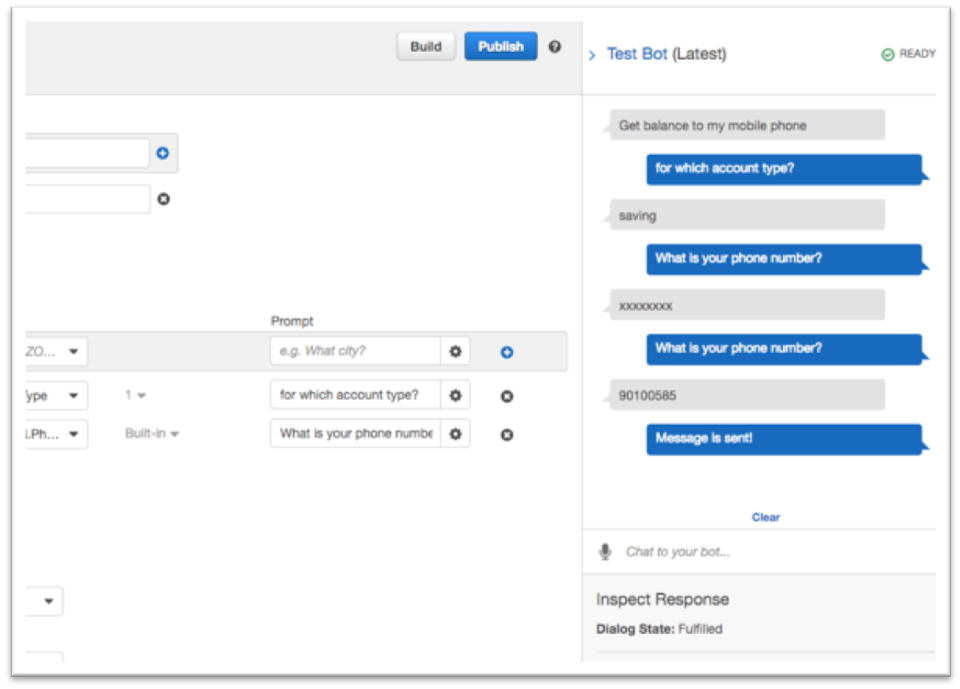Add utterance with top blue plus icon

click(163, 153)
